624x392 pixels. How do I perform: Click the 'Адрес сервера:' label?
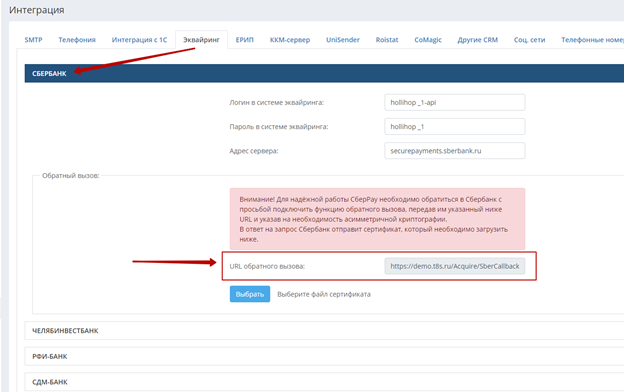point(254,151)
